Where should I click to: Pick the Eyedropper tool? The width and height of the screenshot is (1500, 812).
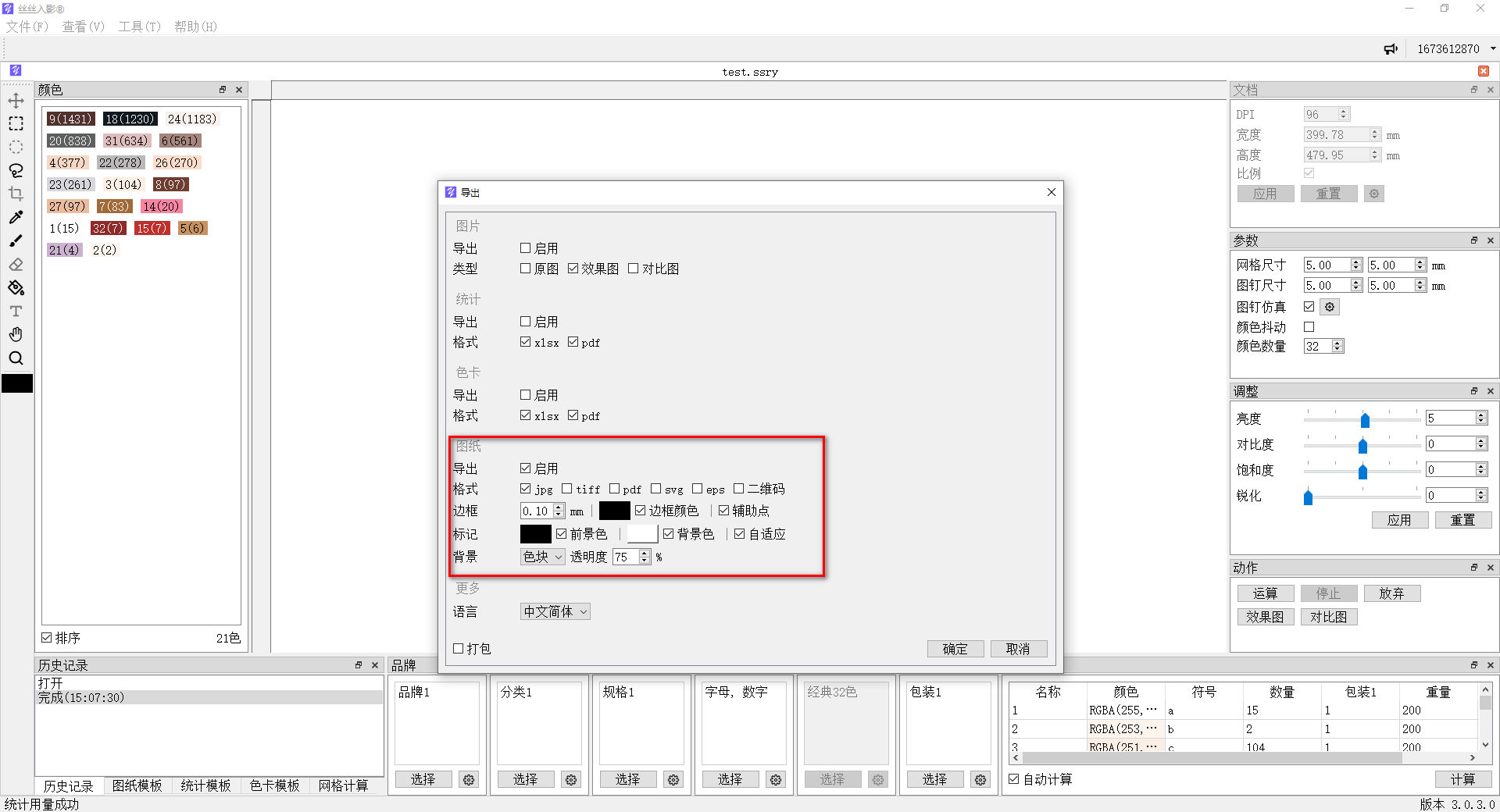pos(16,218)
